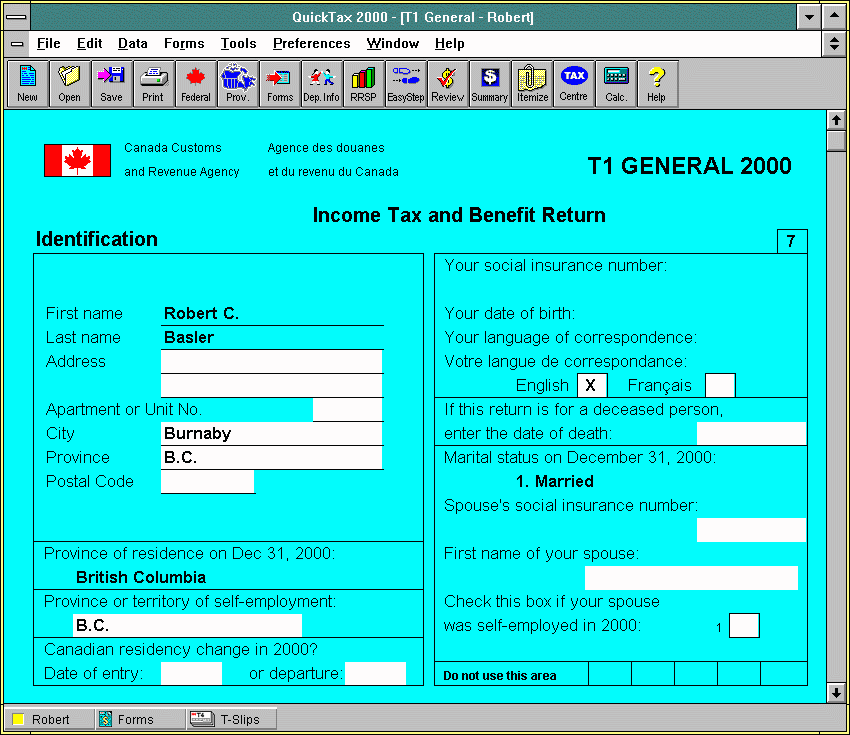Screen dimensions: 850x735
Task: Open the Help menu in menu bar
Action: pos(450,43)
